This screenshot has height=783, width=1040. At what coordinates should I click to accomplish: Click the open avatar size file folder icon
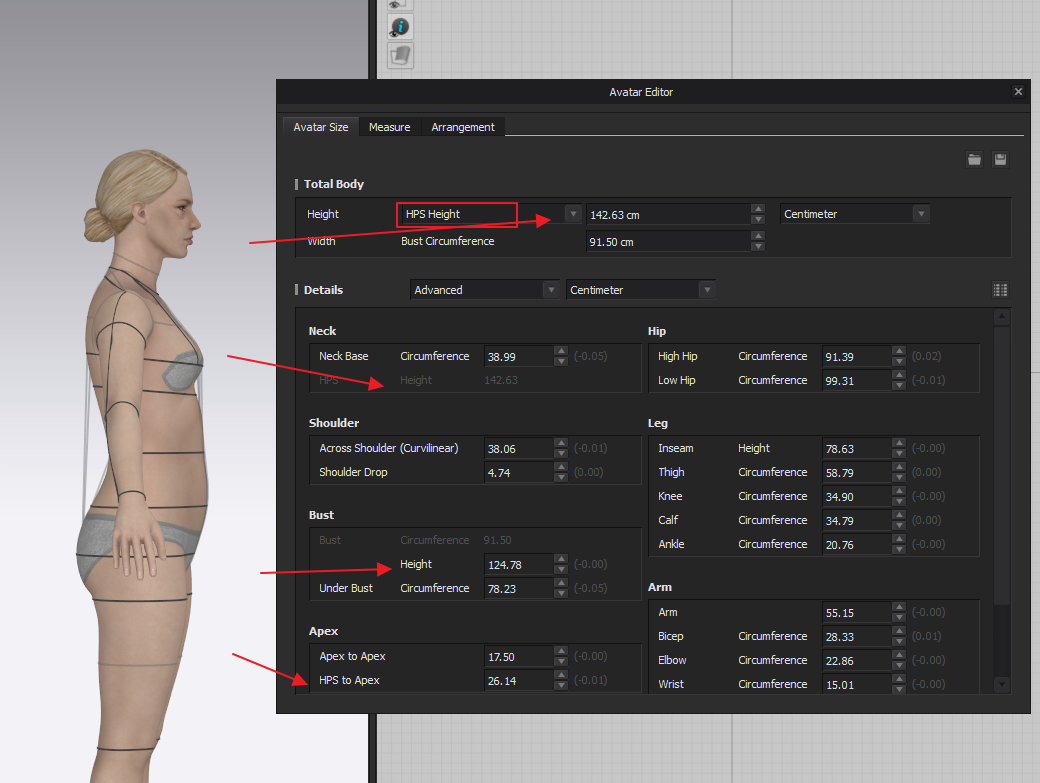(x=974, y=160)
